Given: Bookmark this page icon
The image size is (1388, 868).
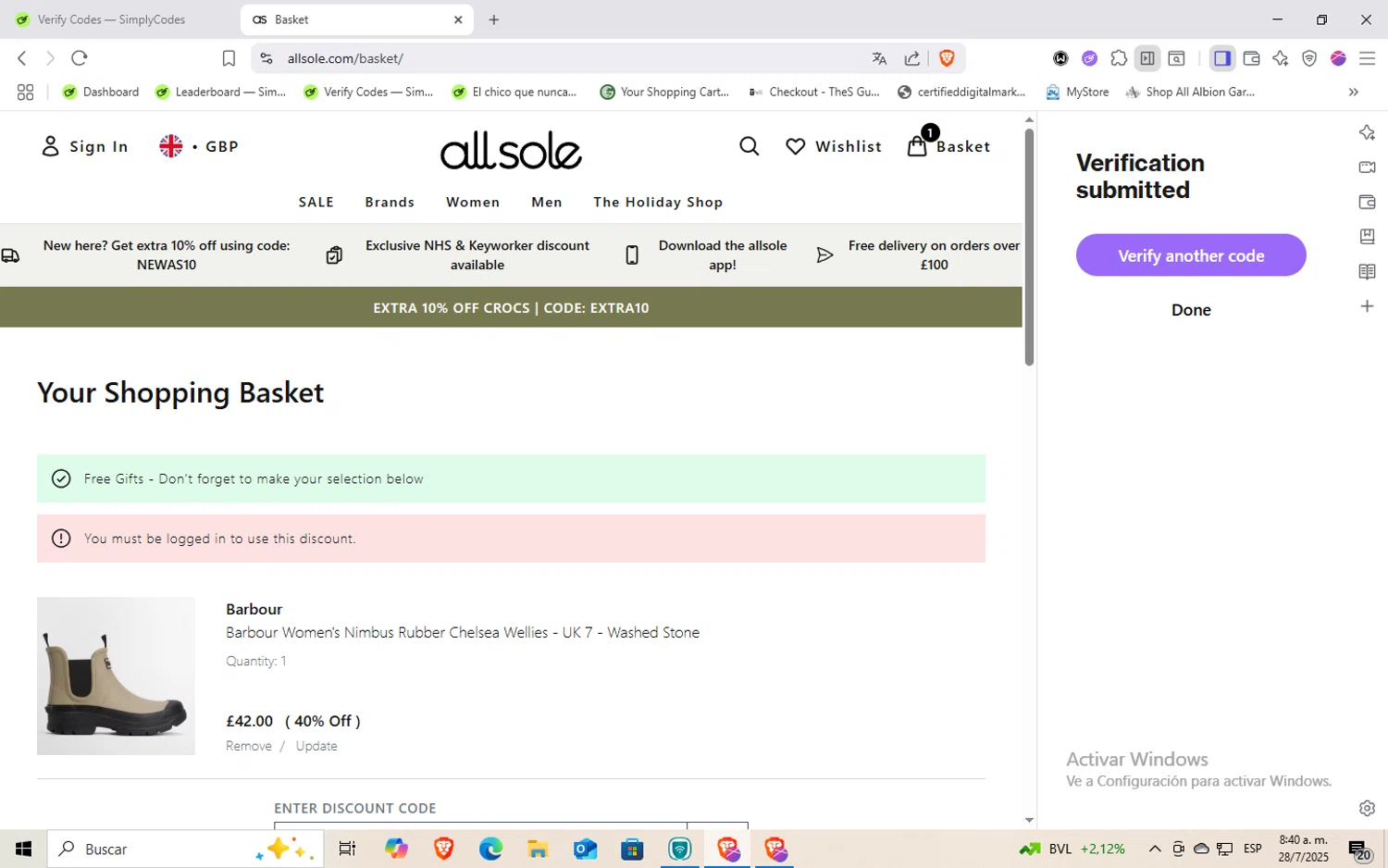Looking at the screenshot, I should (x=229, y=58).
